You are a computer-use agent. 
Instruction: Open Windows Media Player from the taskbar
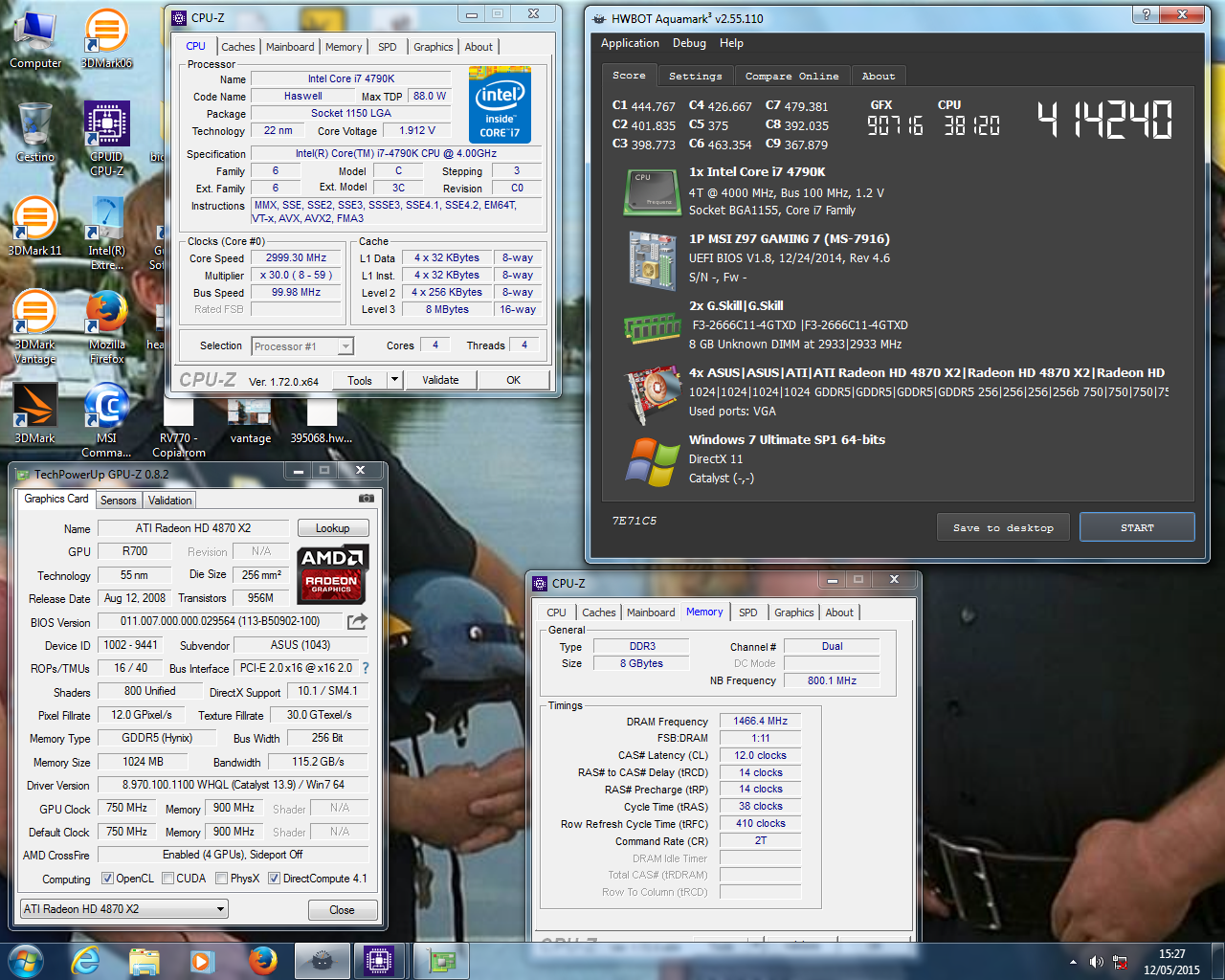coord(201,961)
